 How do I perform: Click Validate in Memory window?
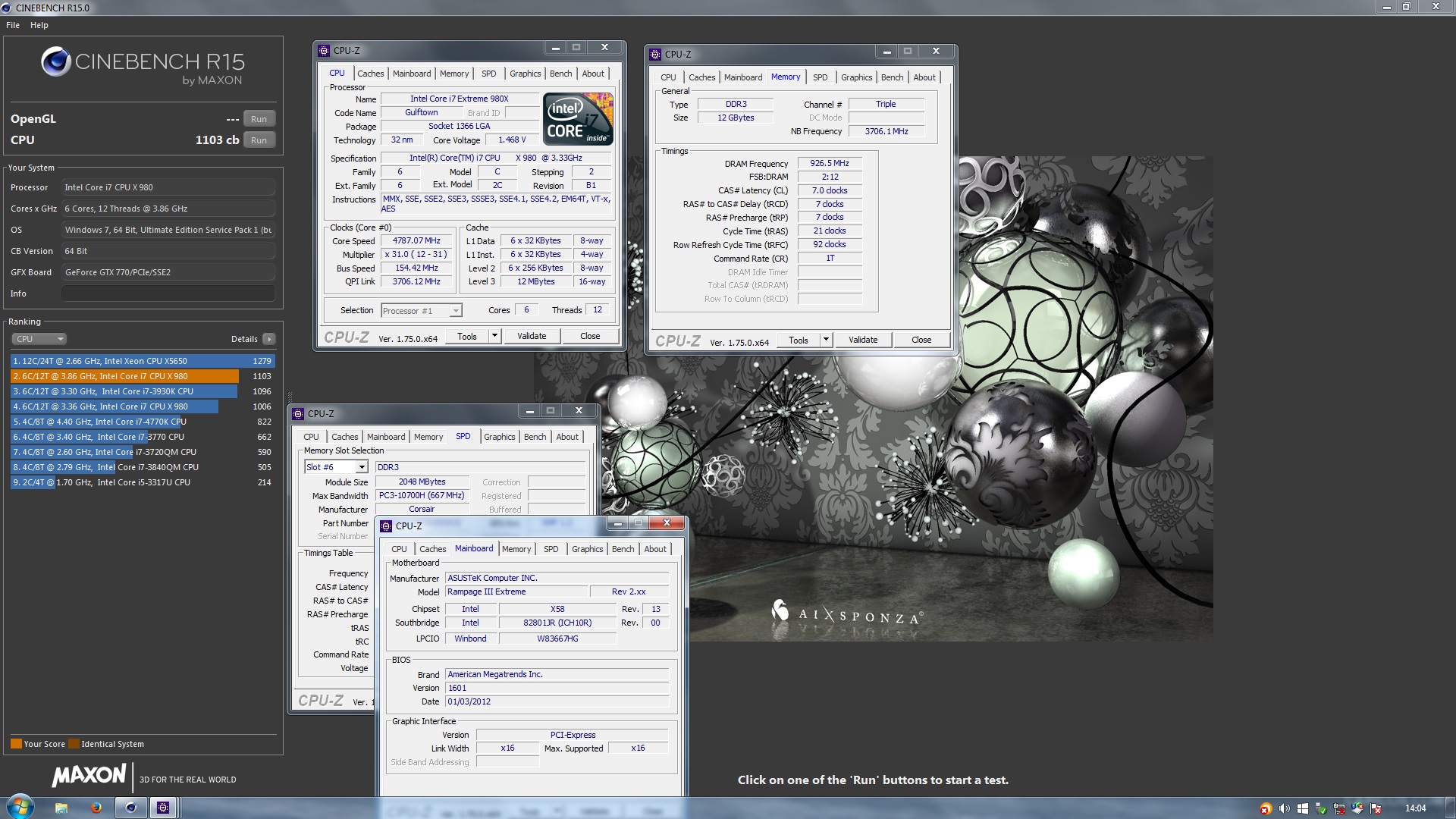click(863, 340)
